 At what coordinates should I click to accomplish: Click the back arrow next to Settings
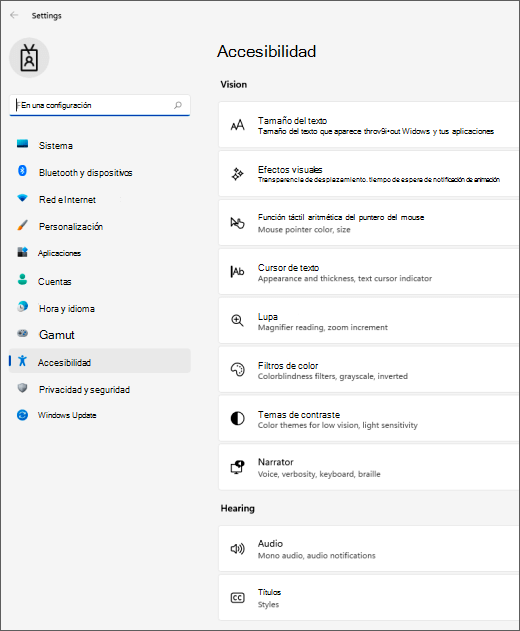tap(14, 15)
